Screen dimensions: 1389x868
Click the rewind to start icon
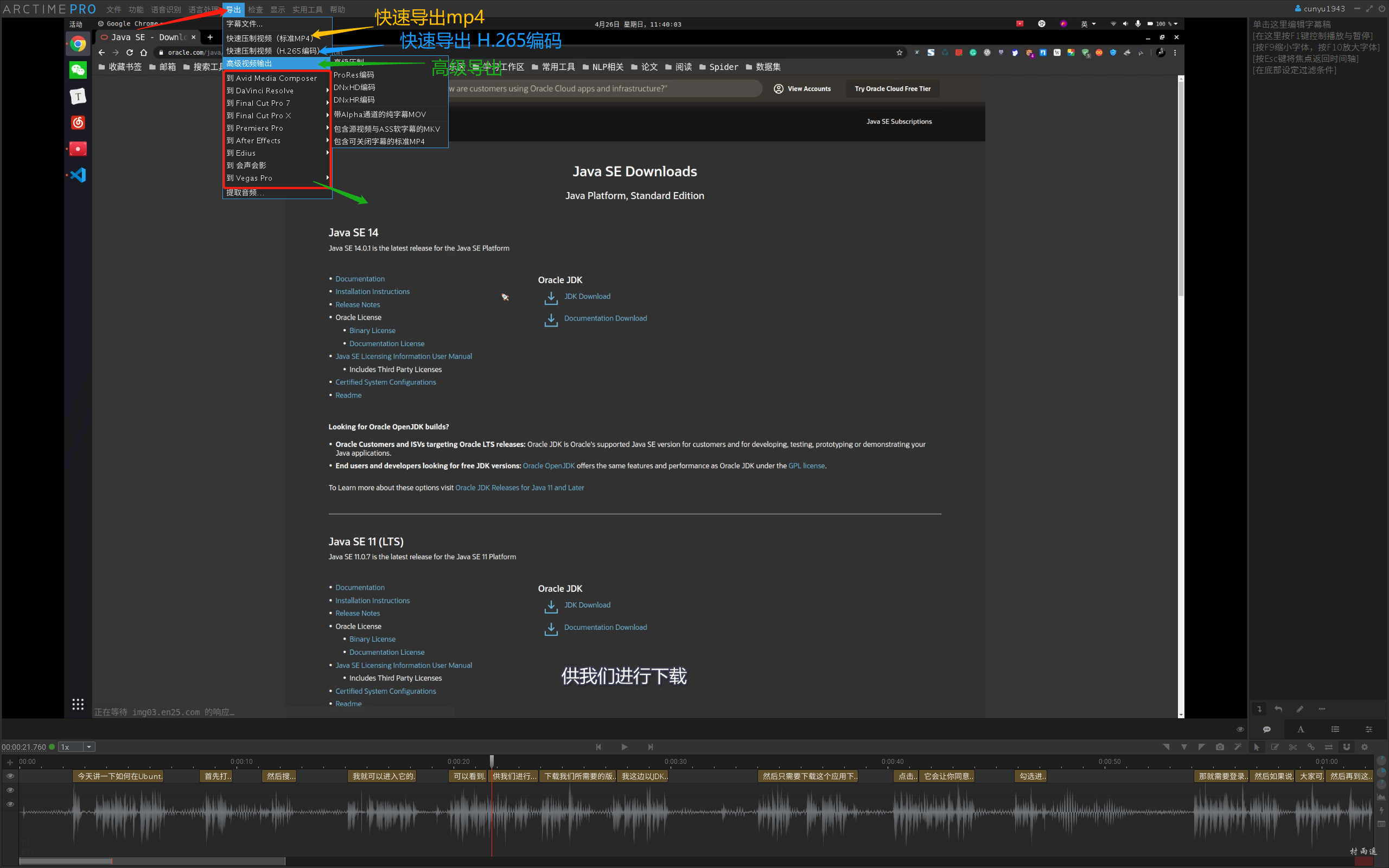(x=598, y=747)
